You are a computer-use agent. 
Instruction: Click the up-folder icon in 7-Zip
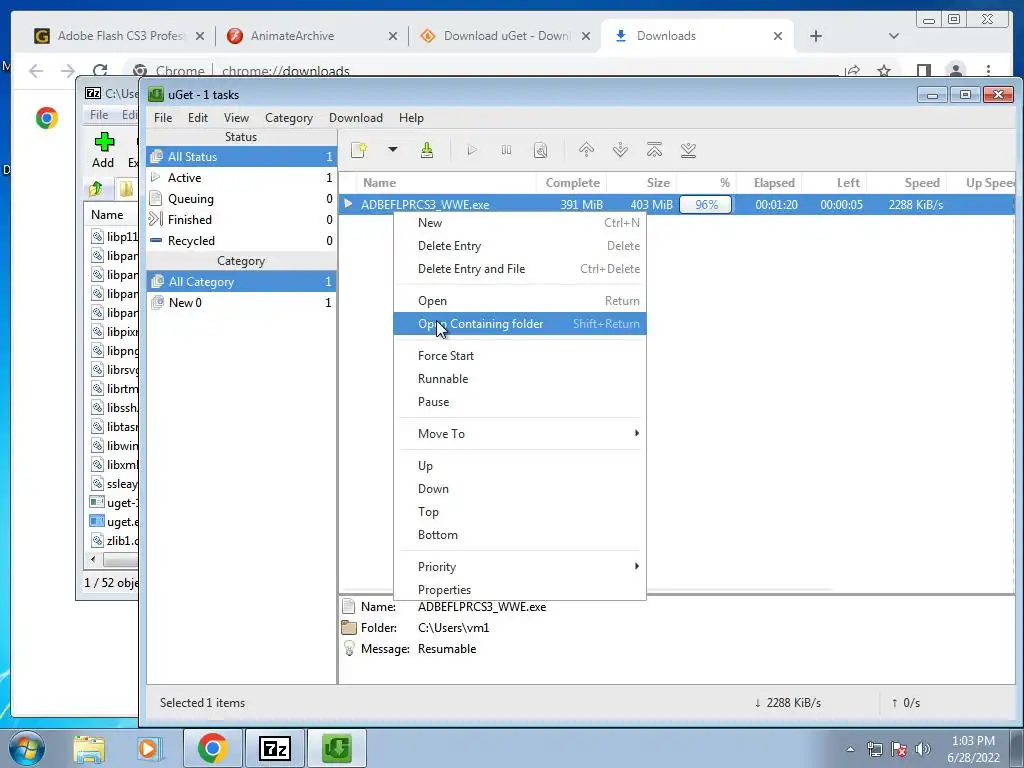(96, 189)
